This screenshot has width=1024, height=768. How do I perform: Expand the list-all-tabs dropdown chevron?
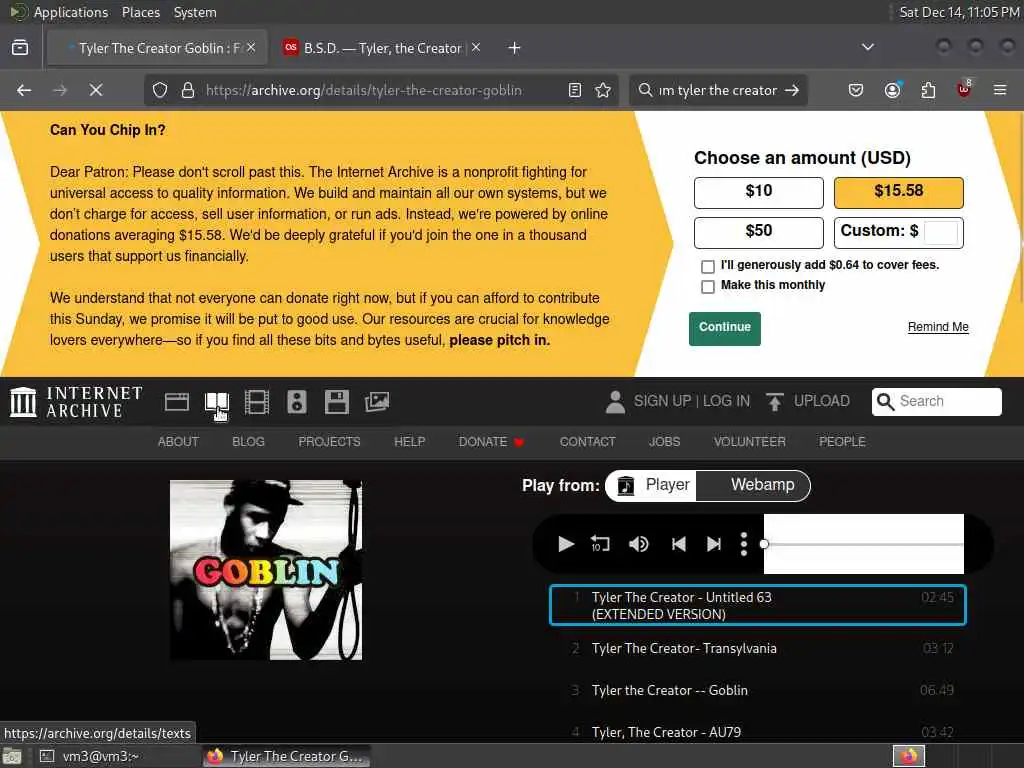point(867,47)
